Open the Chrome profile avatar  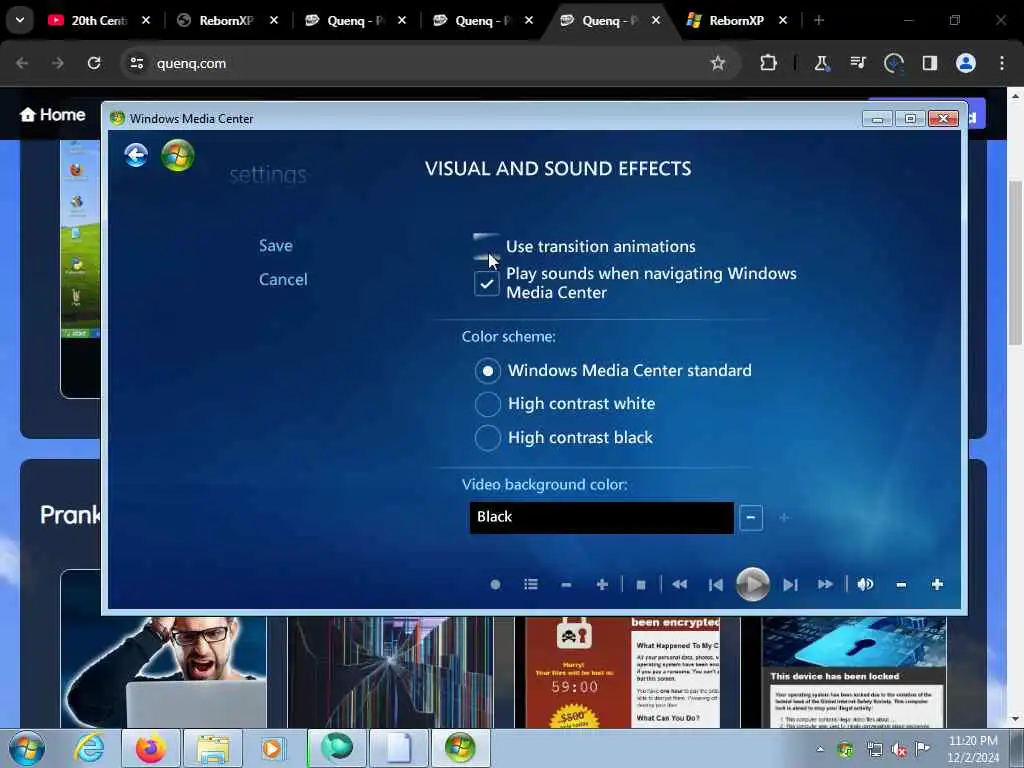pyautogui.click(x=966, y=63)
